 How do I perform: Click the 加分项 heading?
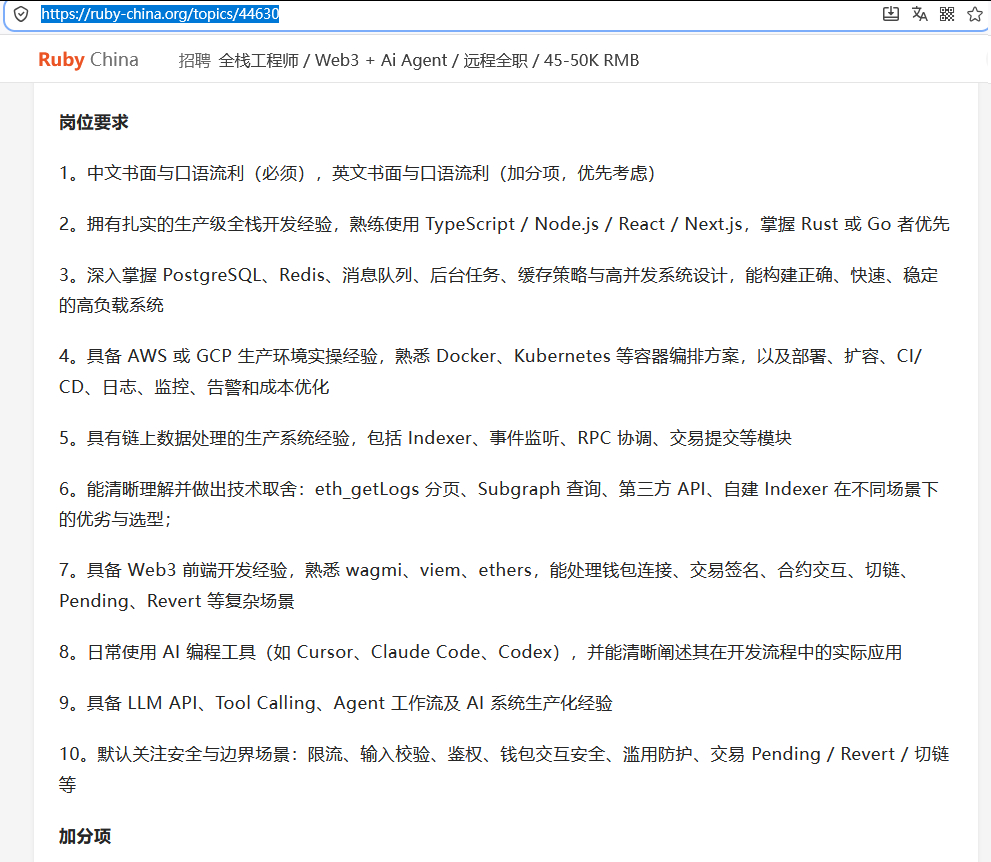point(85,836)
